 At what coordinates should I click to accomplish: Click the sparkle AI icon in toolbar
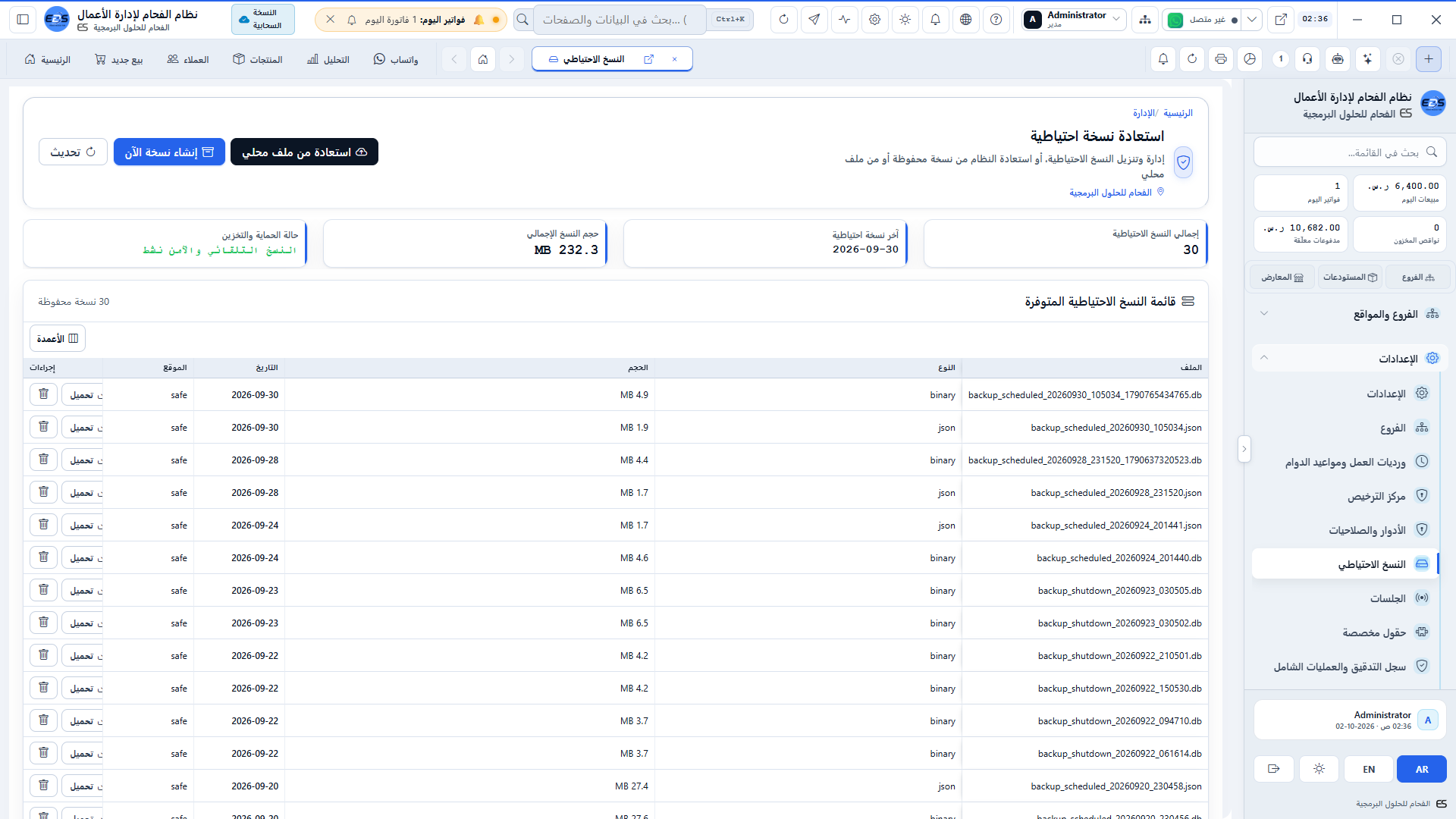pos(1367,59)
